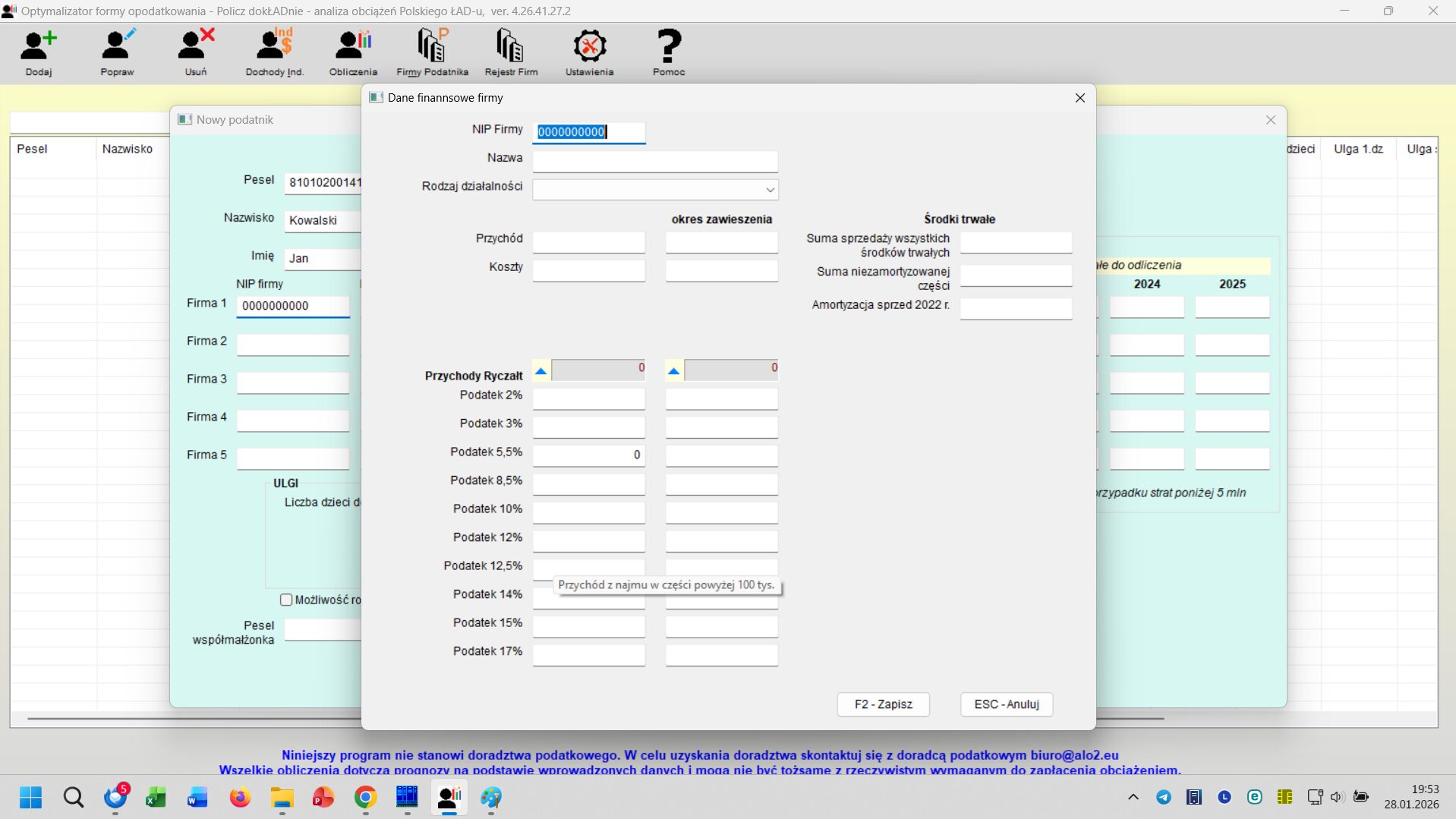
Task: Click the Nazwa input field
Action: (x=654, y=161)
